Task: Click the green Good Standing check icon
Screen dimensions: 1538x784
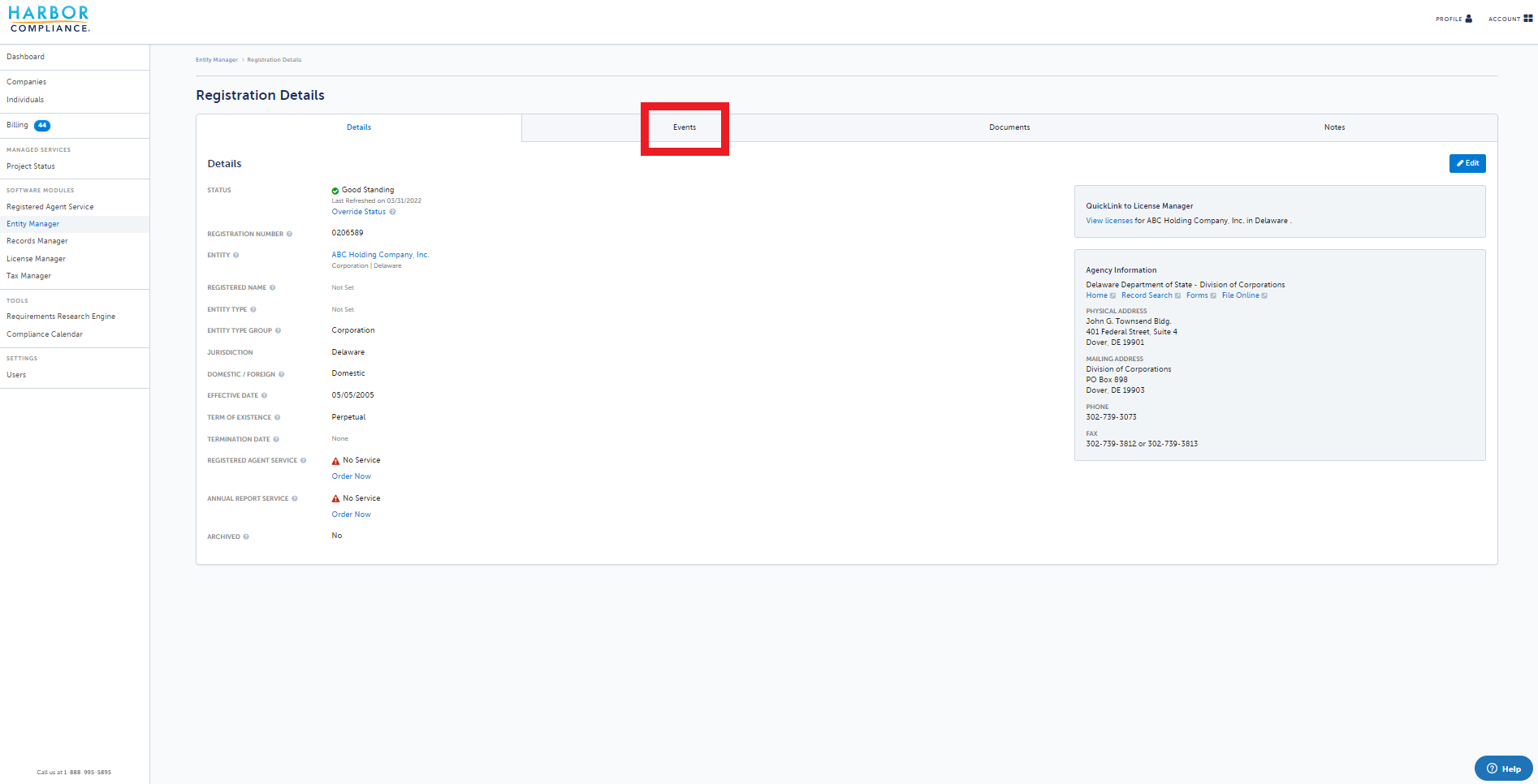Action: click(335, 191)
